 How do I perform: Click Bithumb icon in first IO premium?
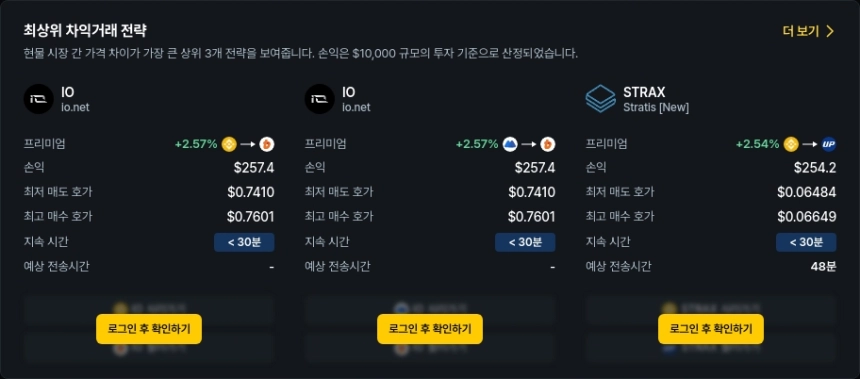[x=267, y=144]
